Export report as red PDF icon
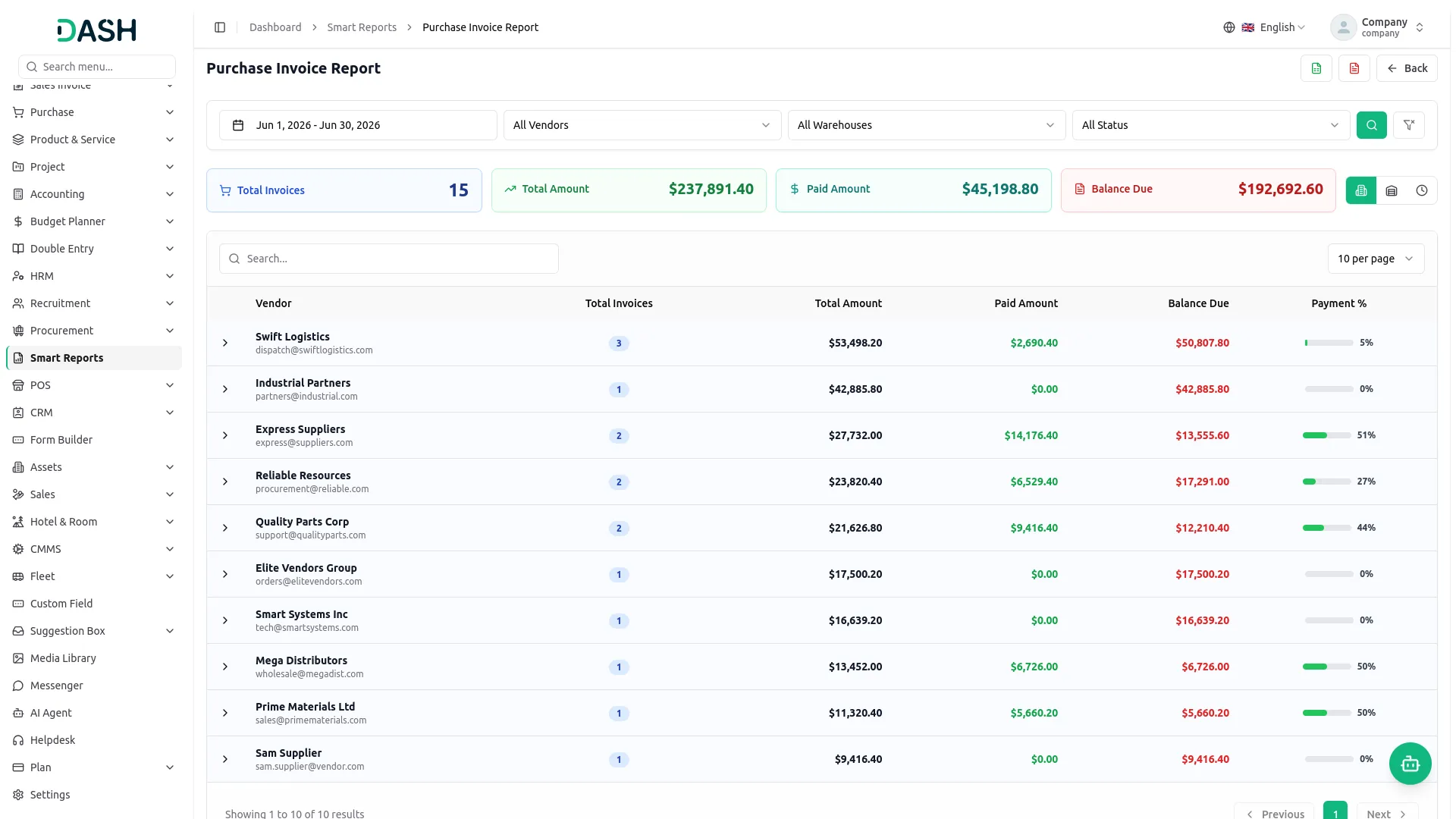 click(1354, 68)
